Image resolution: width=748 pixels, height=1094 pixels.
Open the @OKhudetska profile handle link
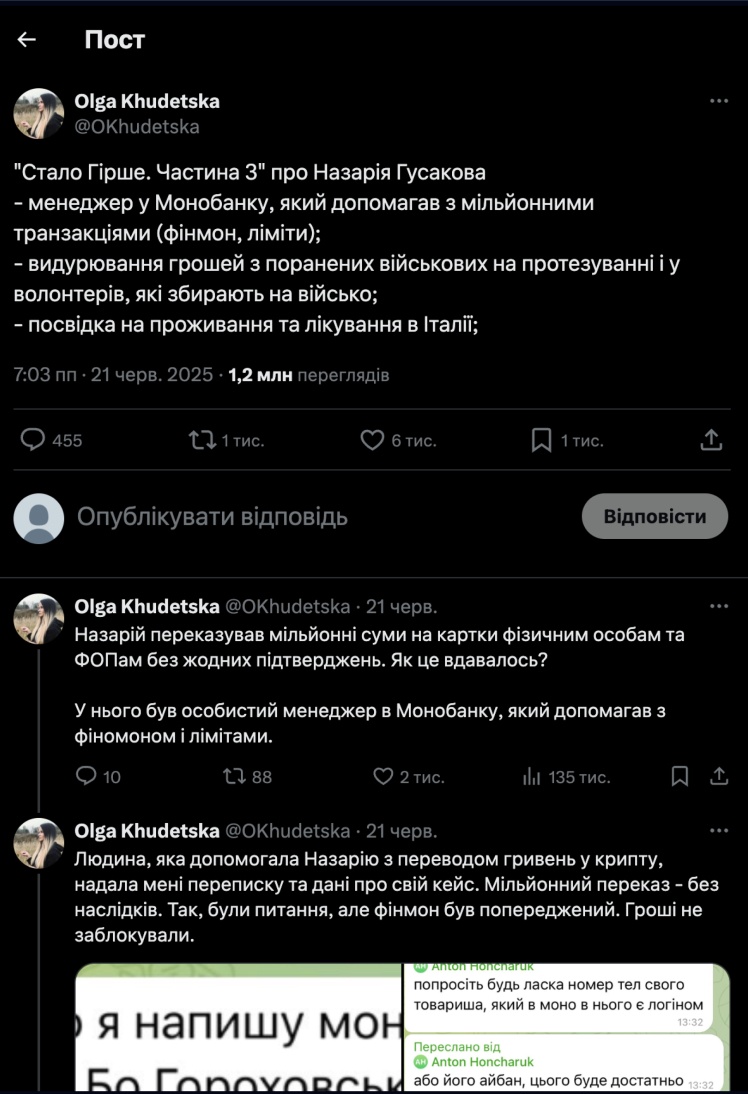click(x=137, y=127)
